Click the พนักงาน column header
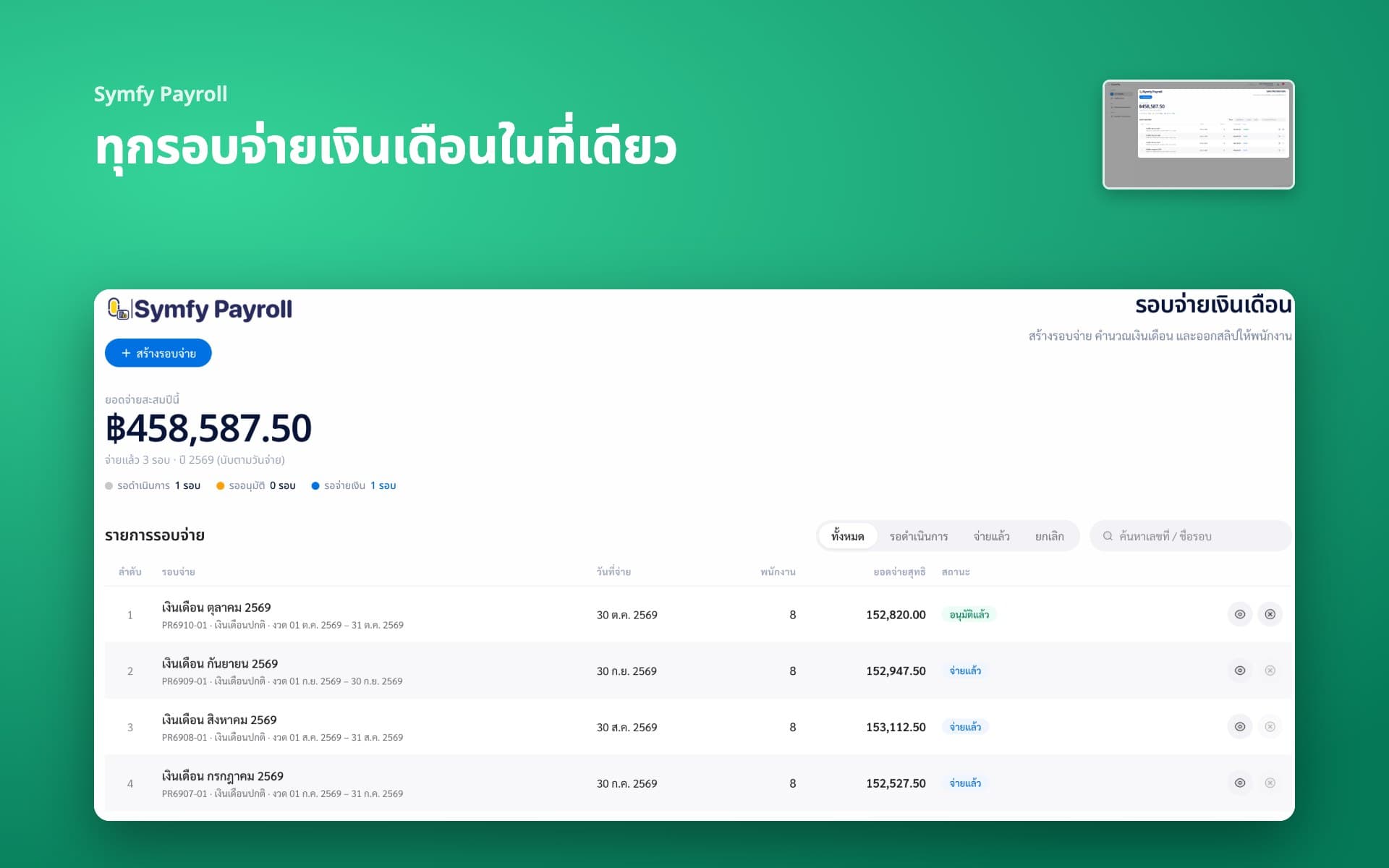This screenshot has width=1389, height=868. click(778, 571)
